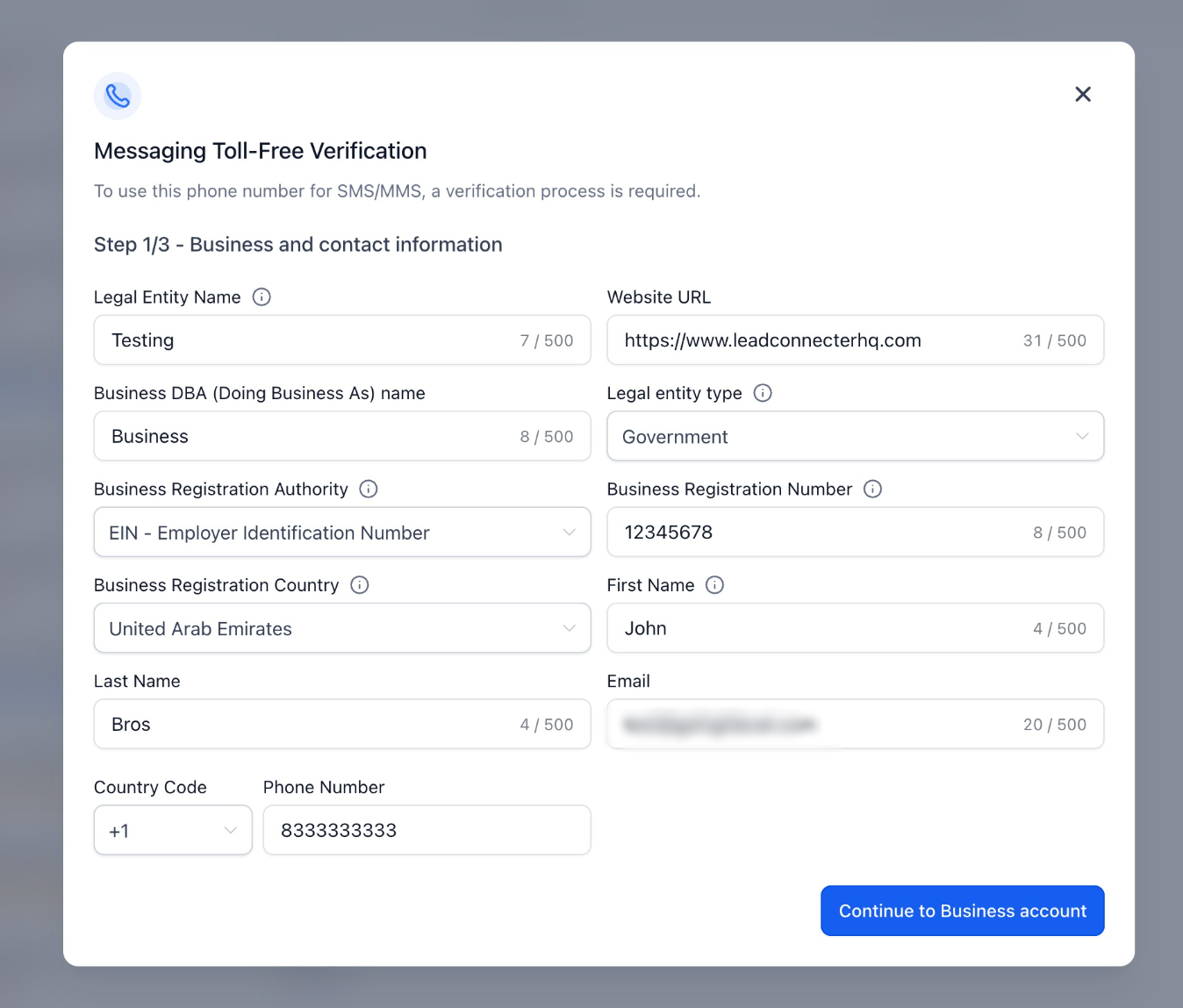The height and width of the screenshot is (1008, 1183).
Task: Click the Business DBA name field
Action: [342, 436]
